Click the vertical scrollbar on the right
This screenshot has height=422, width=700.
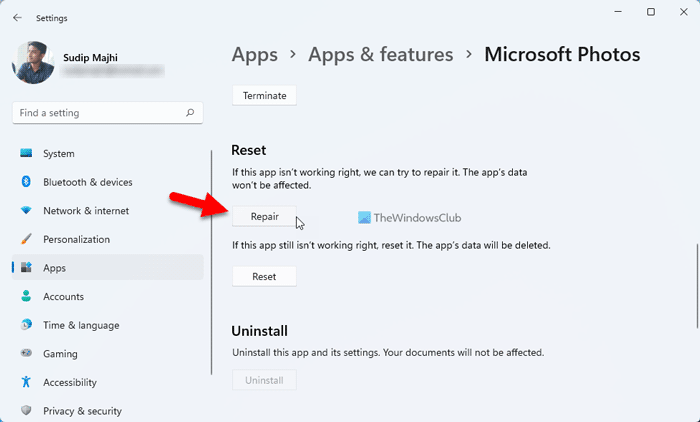(x=696, y=285)
